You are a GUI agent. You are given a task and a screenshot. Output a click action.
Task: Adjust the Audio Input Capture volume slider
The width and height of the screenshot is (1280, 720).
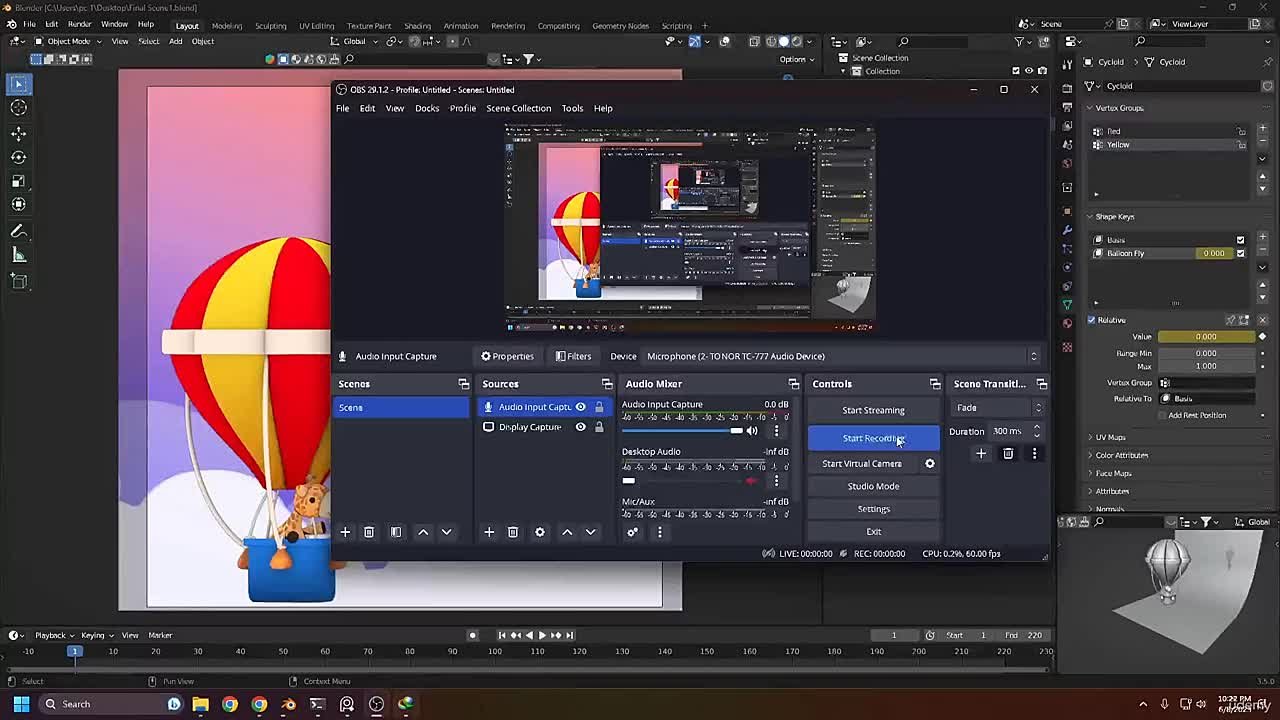click(737, 430)
